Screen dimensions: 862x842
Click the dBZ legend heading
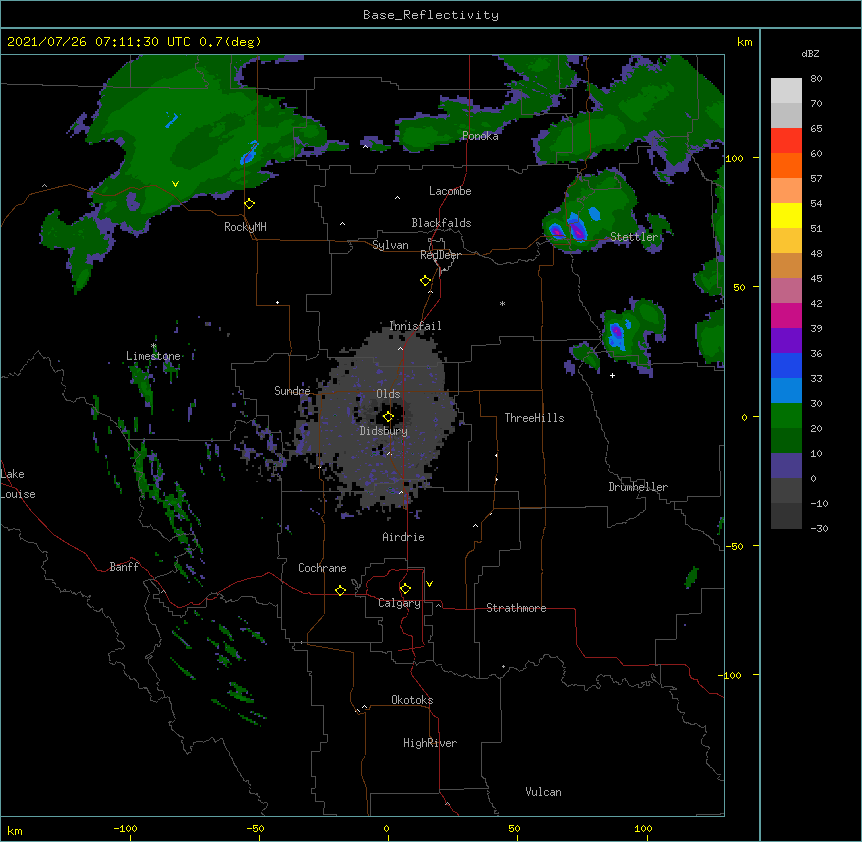810,53
